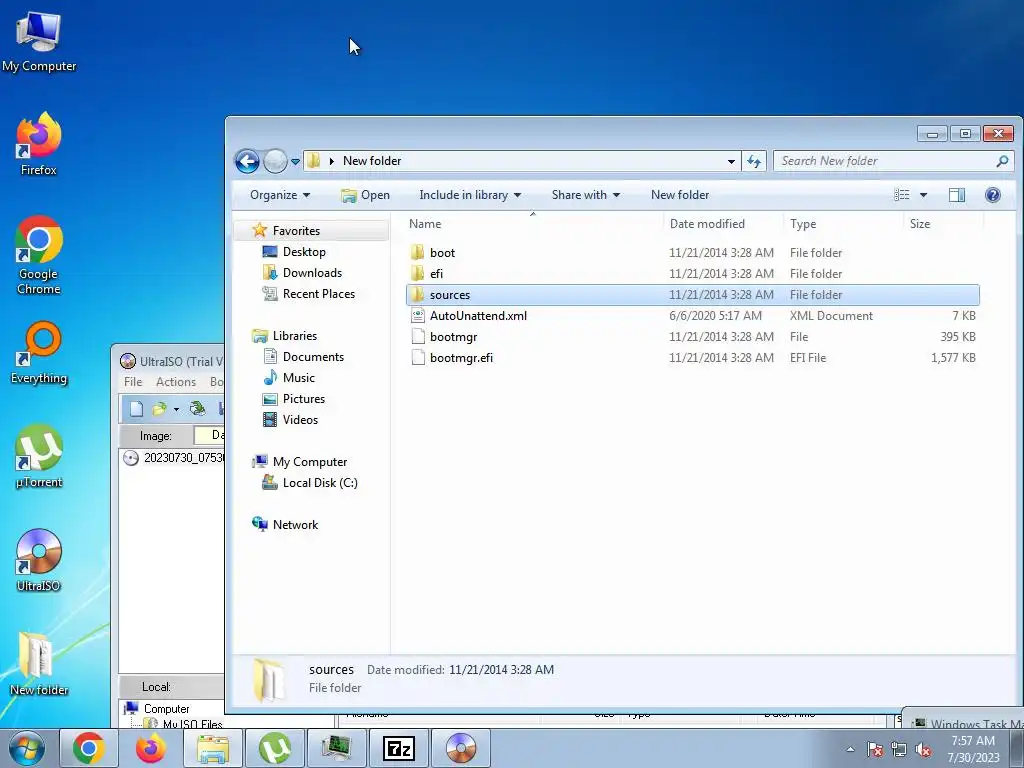
Task: Select the Google Chrome desktop shortcut
Action: coord(39,255)
